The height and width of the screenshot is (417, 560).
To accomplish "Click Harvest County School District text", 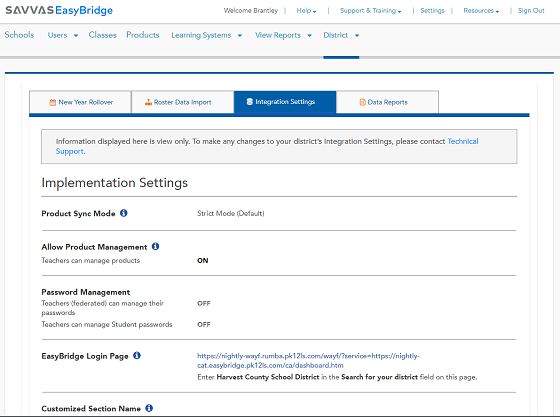I will [x=268, y=377].
